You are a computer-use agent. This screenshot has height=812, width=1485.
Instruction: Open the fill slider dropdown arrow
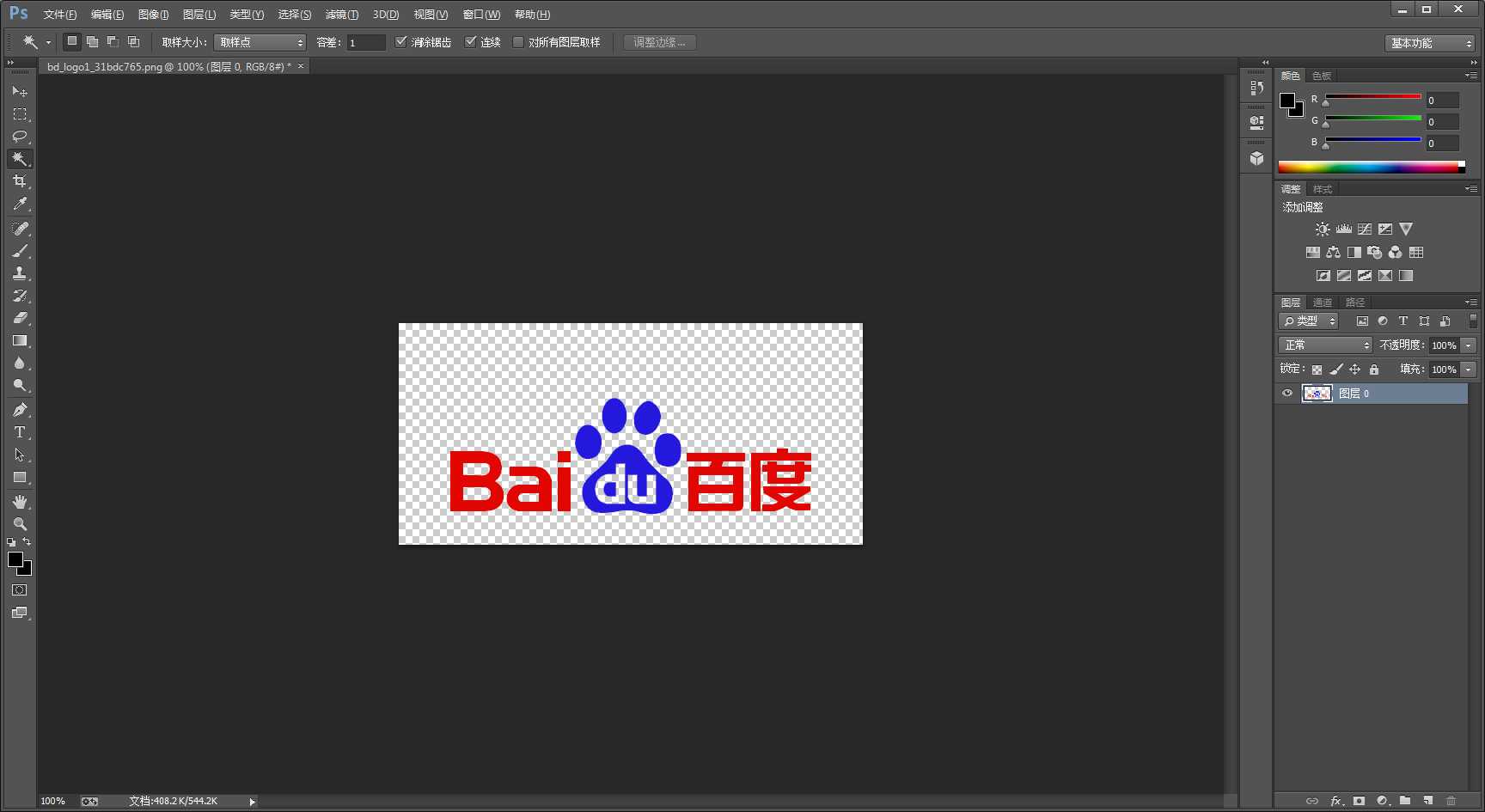click(1469, 369)
